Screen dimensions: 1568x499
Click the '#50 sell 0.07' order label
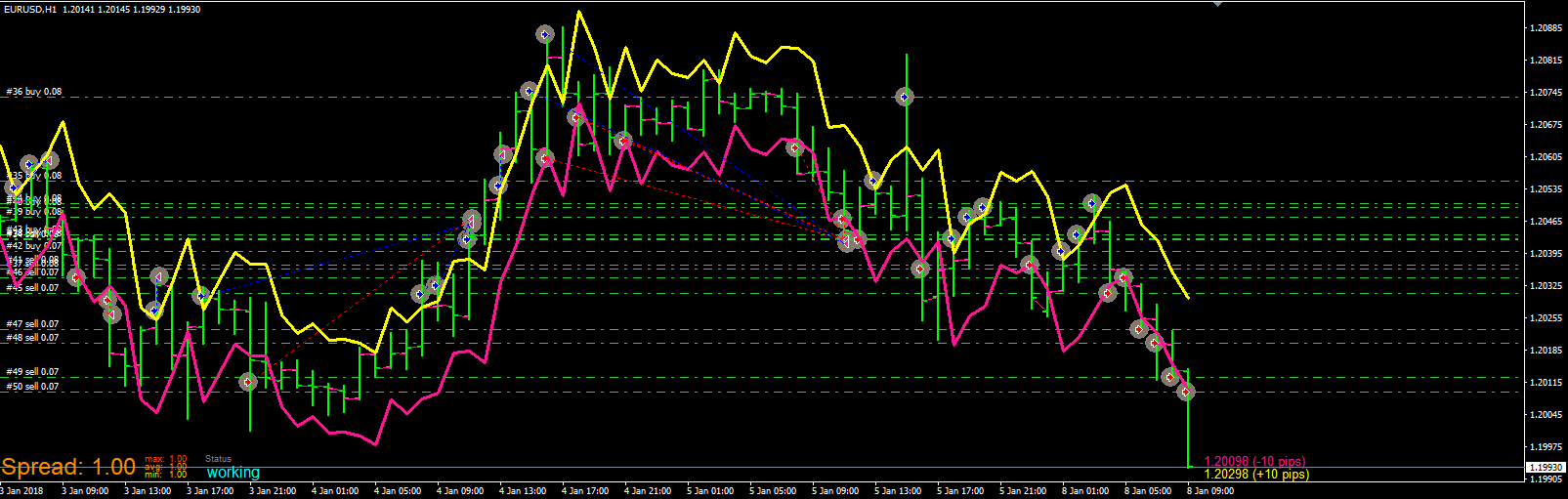32,387
